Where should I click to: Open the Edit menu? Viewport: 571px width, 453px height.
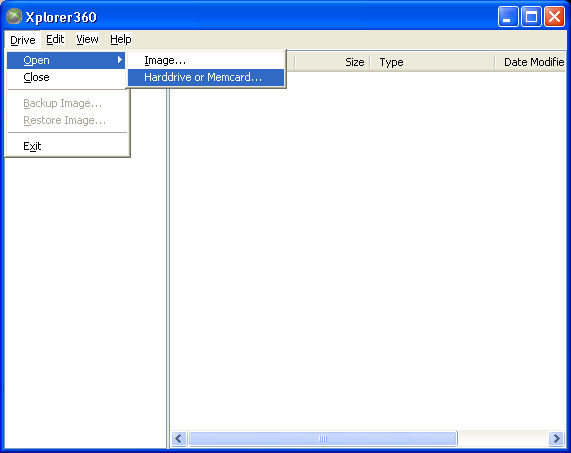pyautogui.click(x=55, y=39)
